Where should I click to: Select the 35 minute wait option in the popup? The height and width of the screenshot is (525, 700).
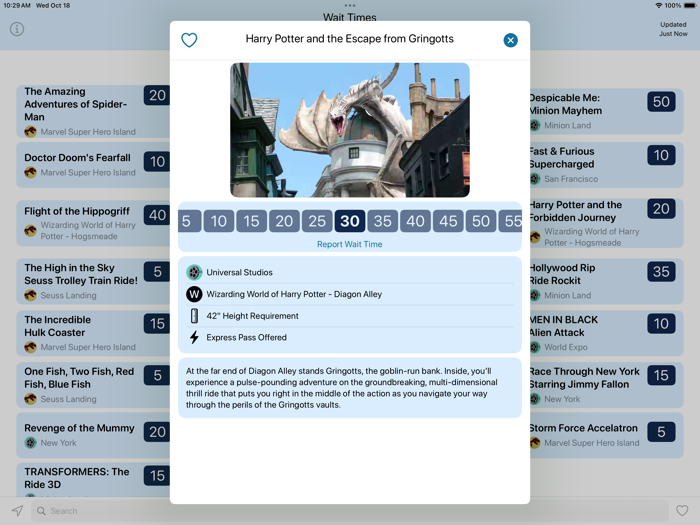click(383, 221)
